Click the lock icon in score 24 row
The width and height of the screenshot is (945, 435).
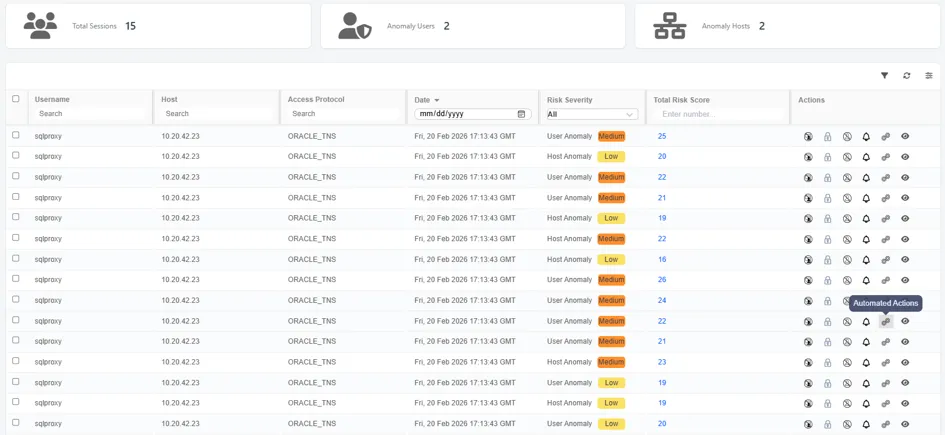point(827,301)
